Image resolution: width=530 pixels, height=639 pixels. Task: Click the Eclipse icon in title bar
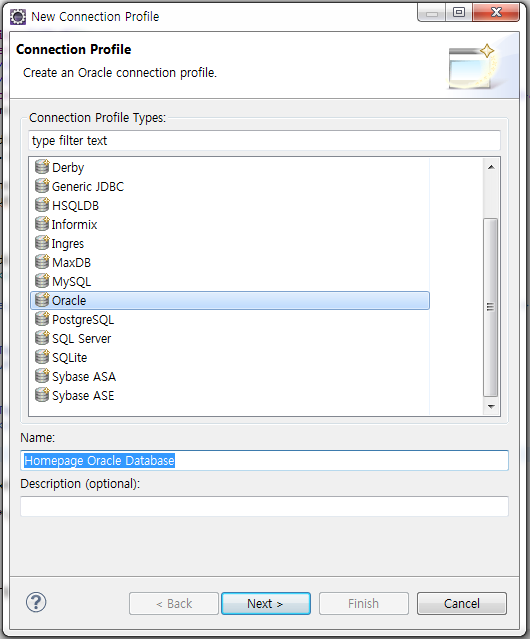pyautogui.click(x=18, y=17)
